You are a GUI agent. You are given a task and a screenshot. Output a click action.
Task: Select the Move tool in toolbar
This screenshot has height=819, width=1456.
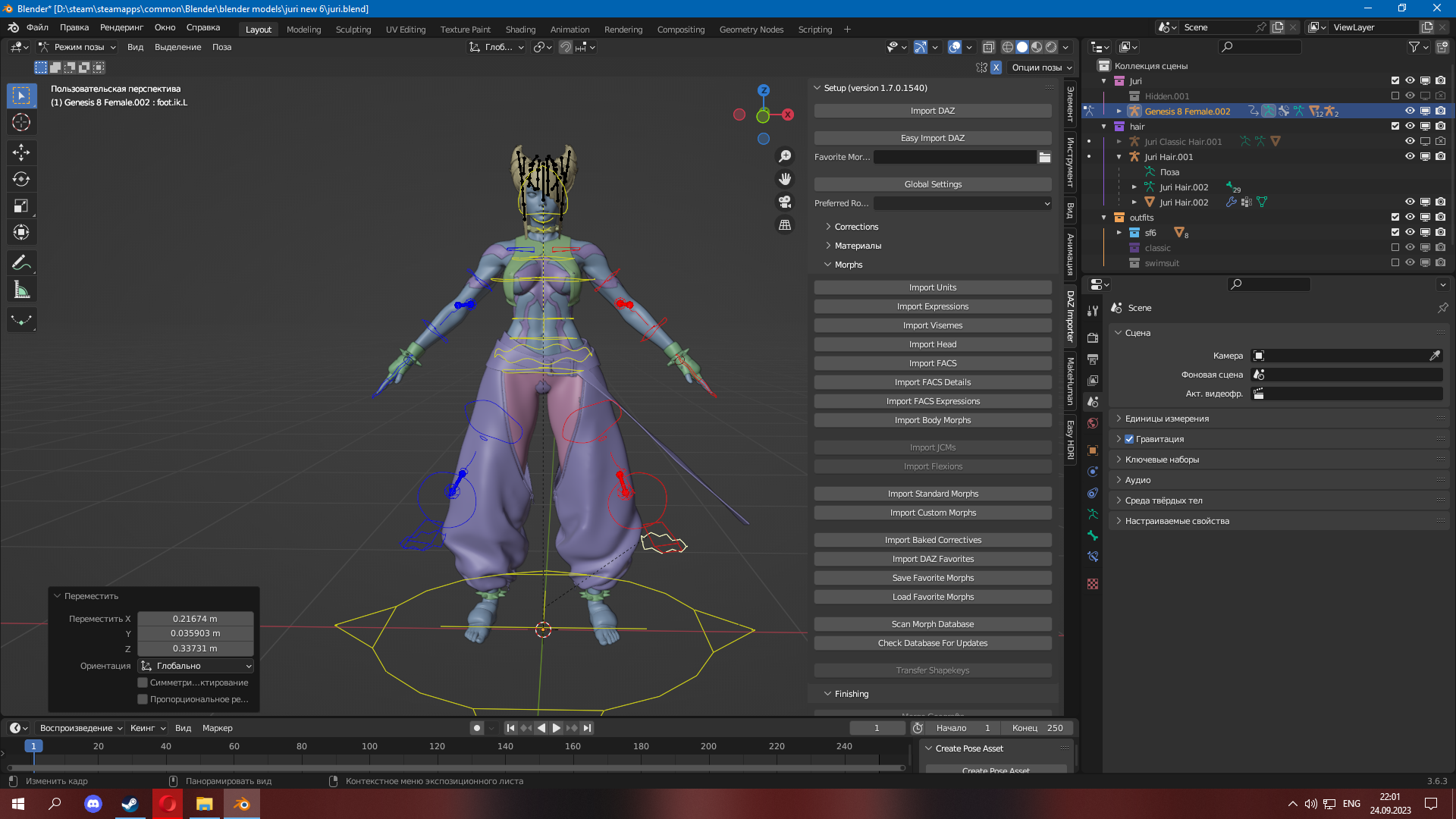(21, 152)
